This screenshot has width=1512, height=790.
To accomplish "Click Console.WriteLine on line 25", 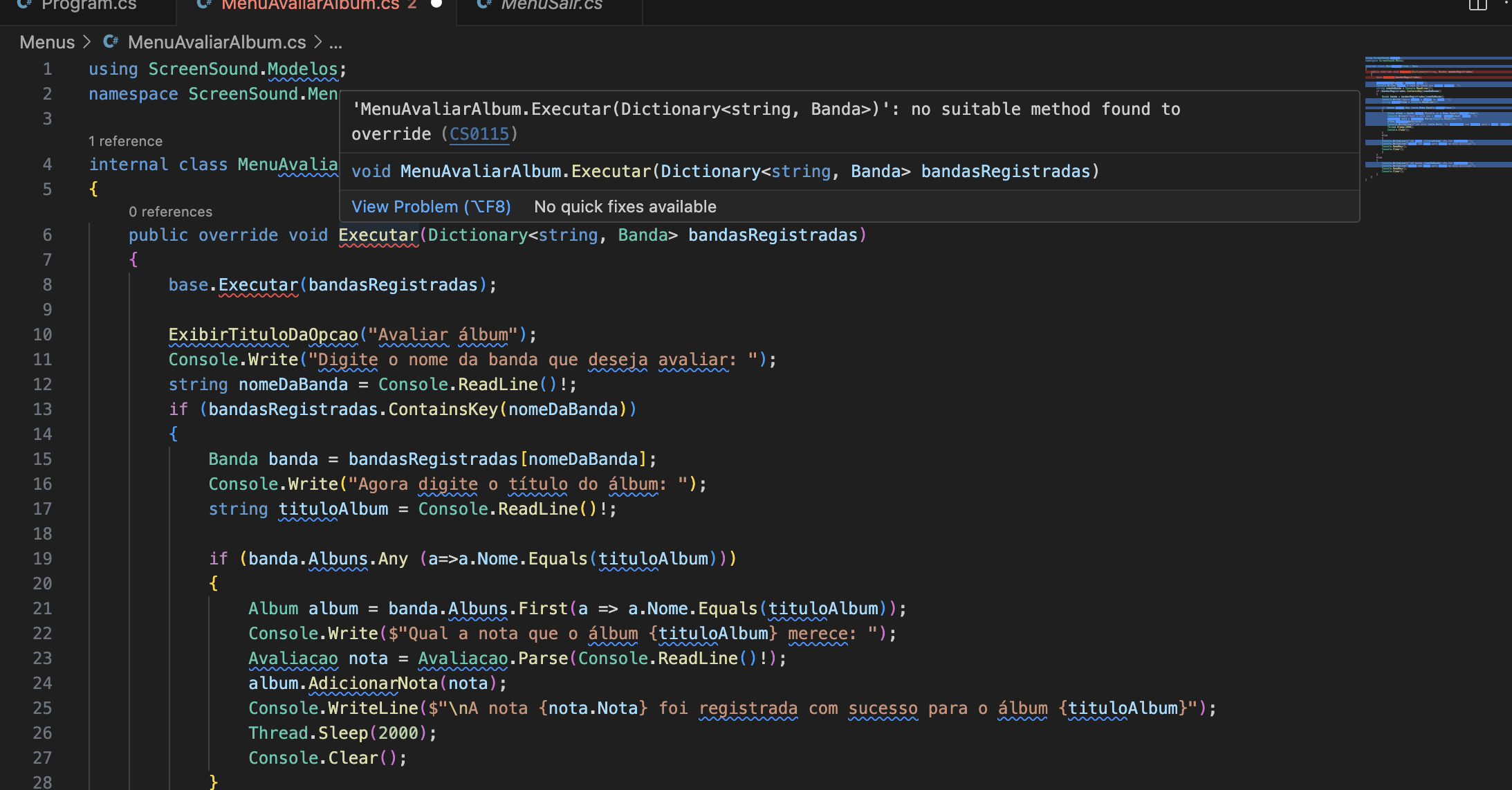I will (333, 708).
